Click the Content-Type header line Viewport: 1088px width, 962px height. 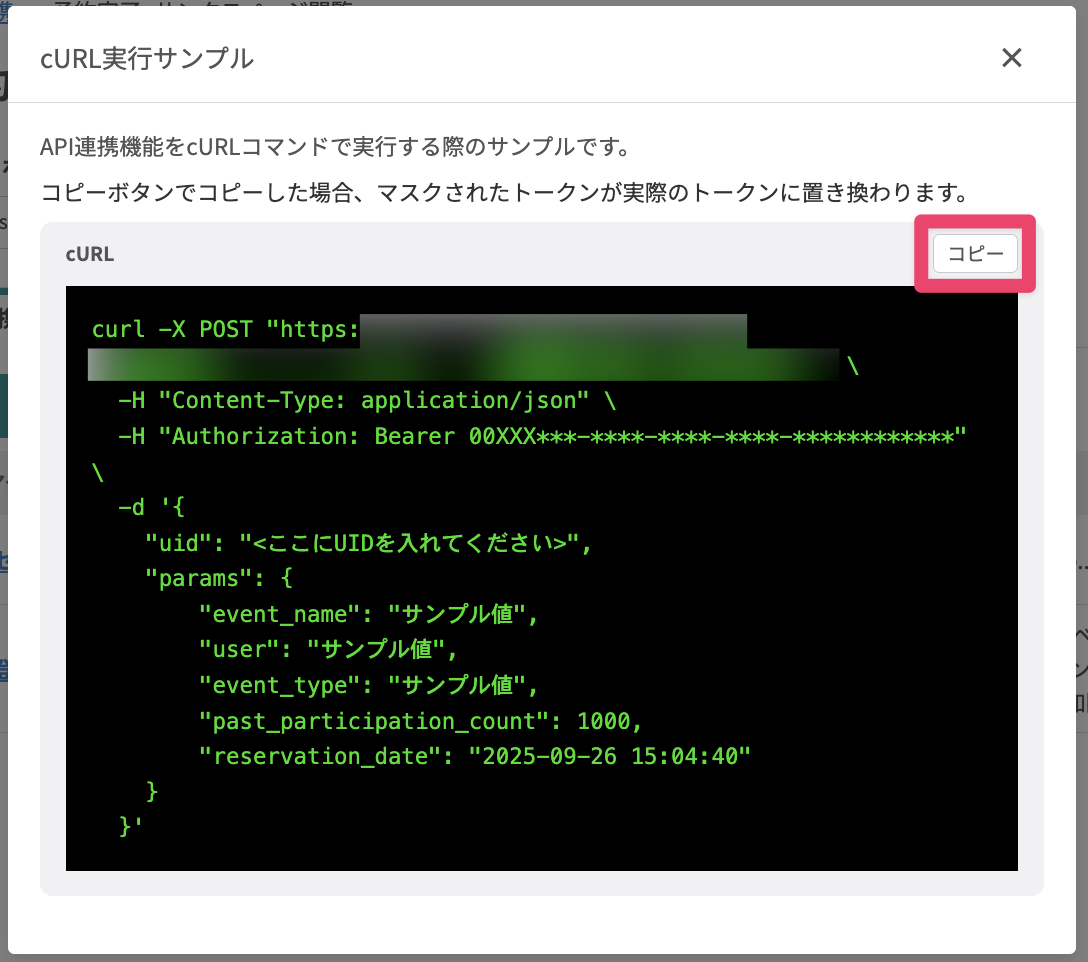pos(367,401)
